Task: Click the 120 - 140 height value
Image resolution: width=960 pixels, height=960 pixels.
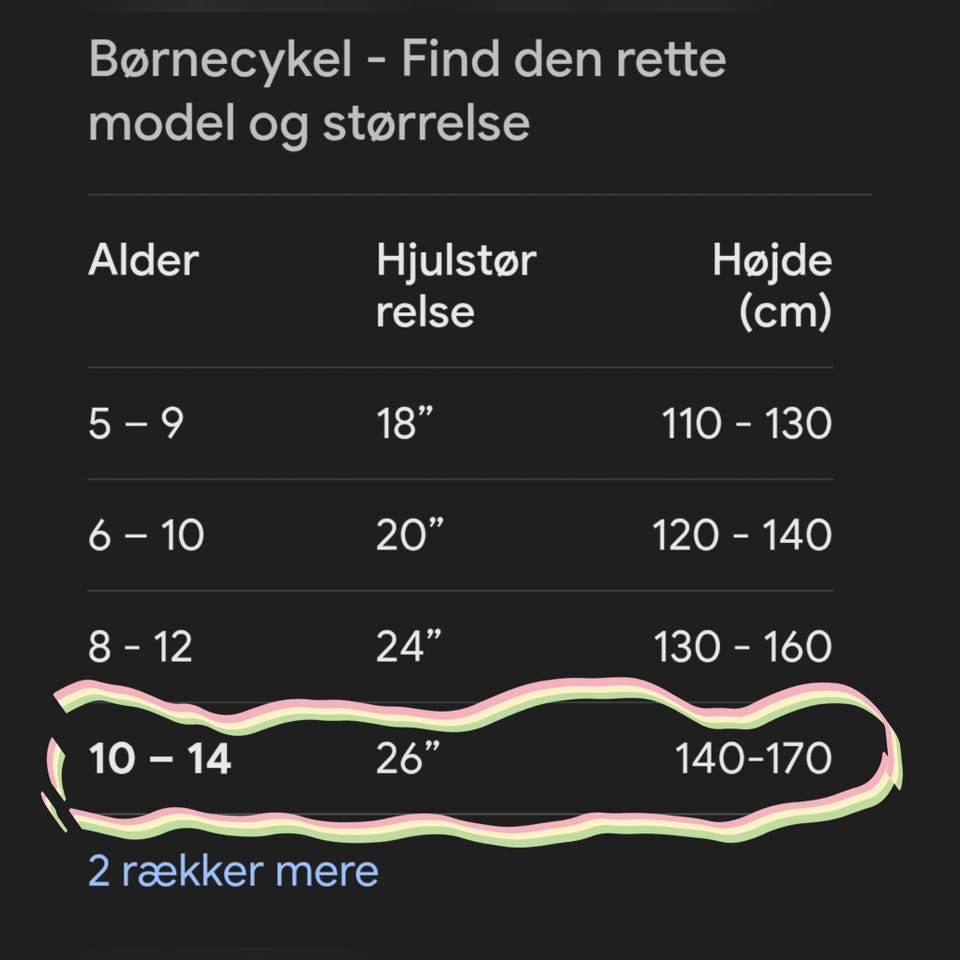Action: [742, 535]
